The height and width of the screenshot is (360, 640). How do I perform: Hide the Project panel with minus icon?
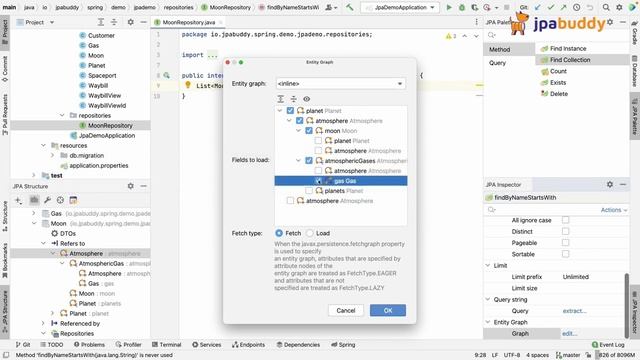(x=143, y=22)
